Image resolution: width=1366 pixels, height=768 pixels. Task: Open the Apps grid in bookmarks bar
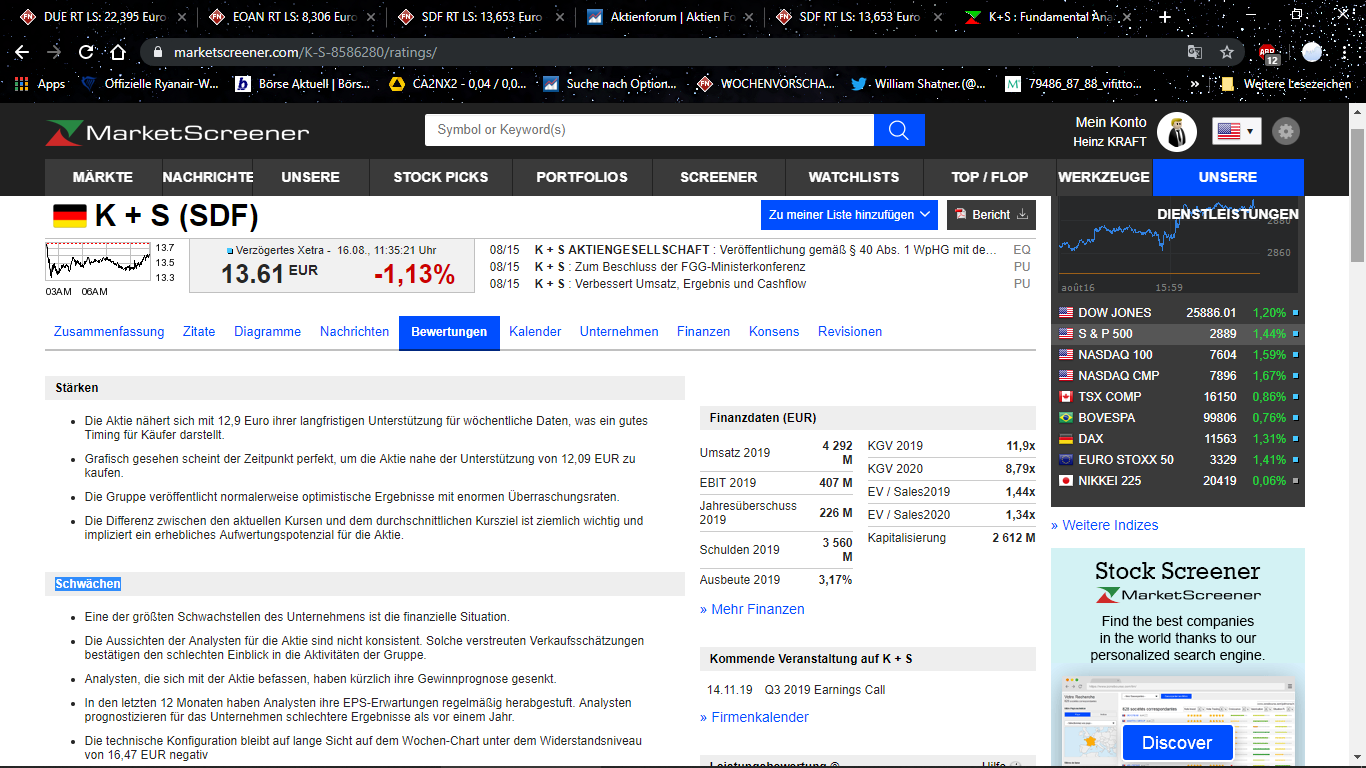41,84
